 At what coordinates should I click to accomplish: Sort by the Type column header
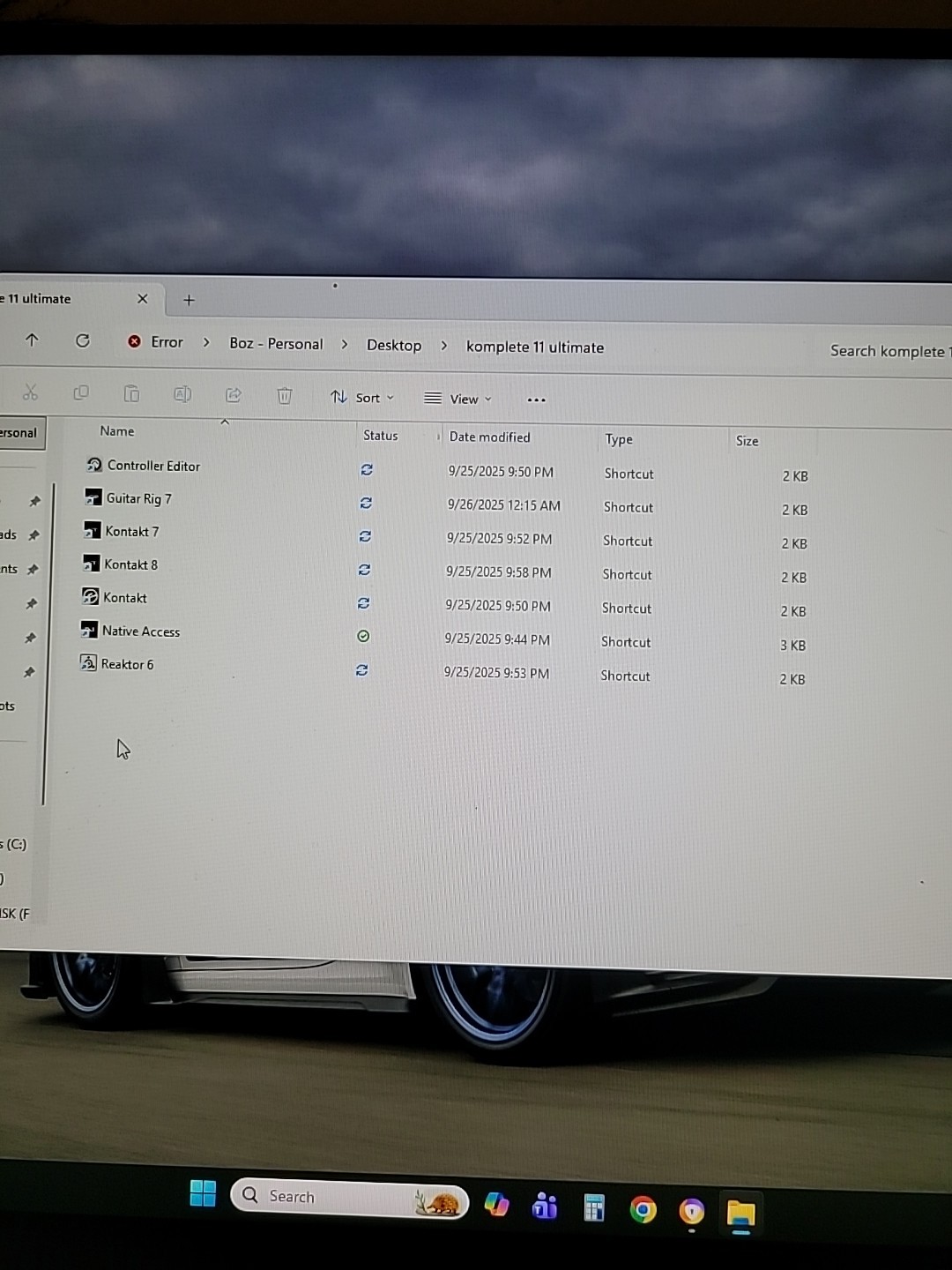click(619, 439)
